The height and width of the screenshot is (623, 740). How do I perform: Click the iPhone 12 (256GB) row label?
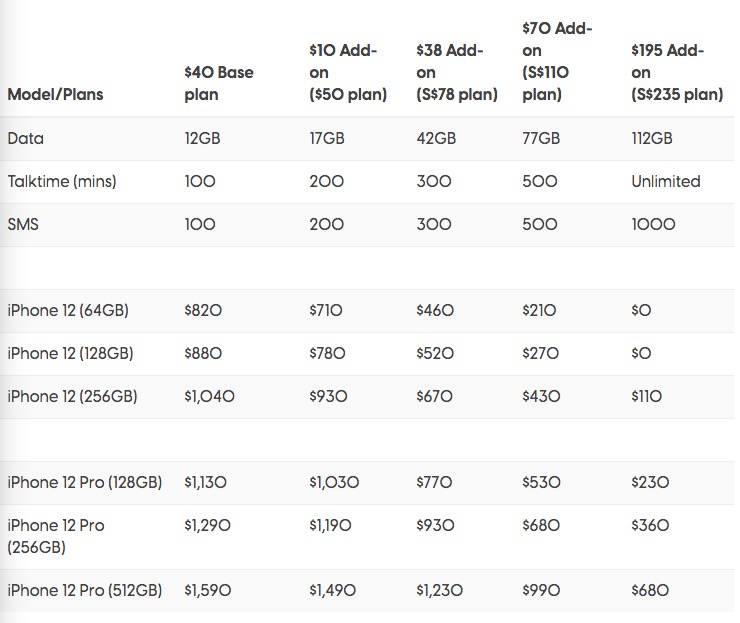click(72, 396)
